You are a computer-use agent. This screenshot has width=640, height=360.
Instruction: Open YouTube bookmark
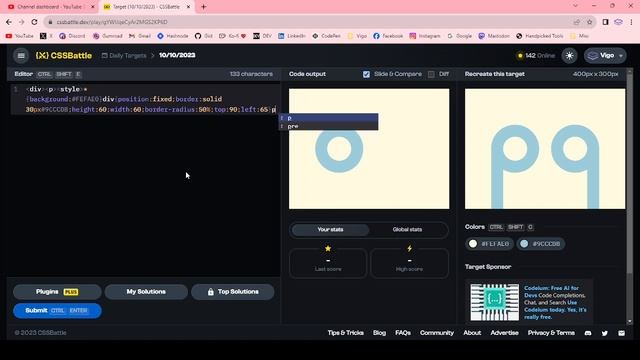pyautogui.click(x=20, y=36)
